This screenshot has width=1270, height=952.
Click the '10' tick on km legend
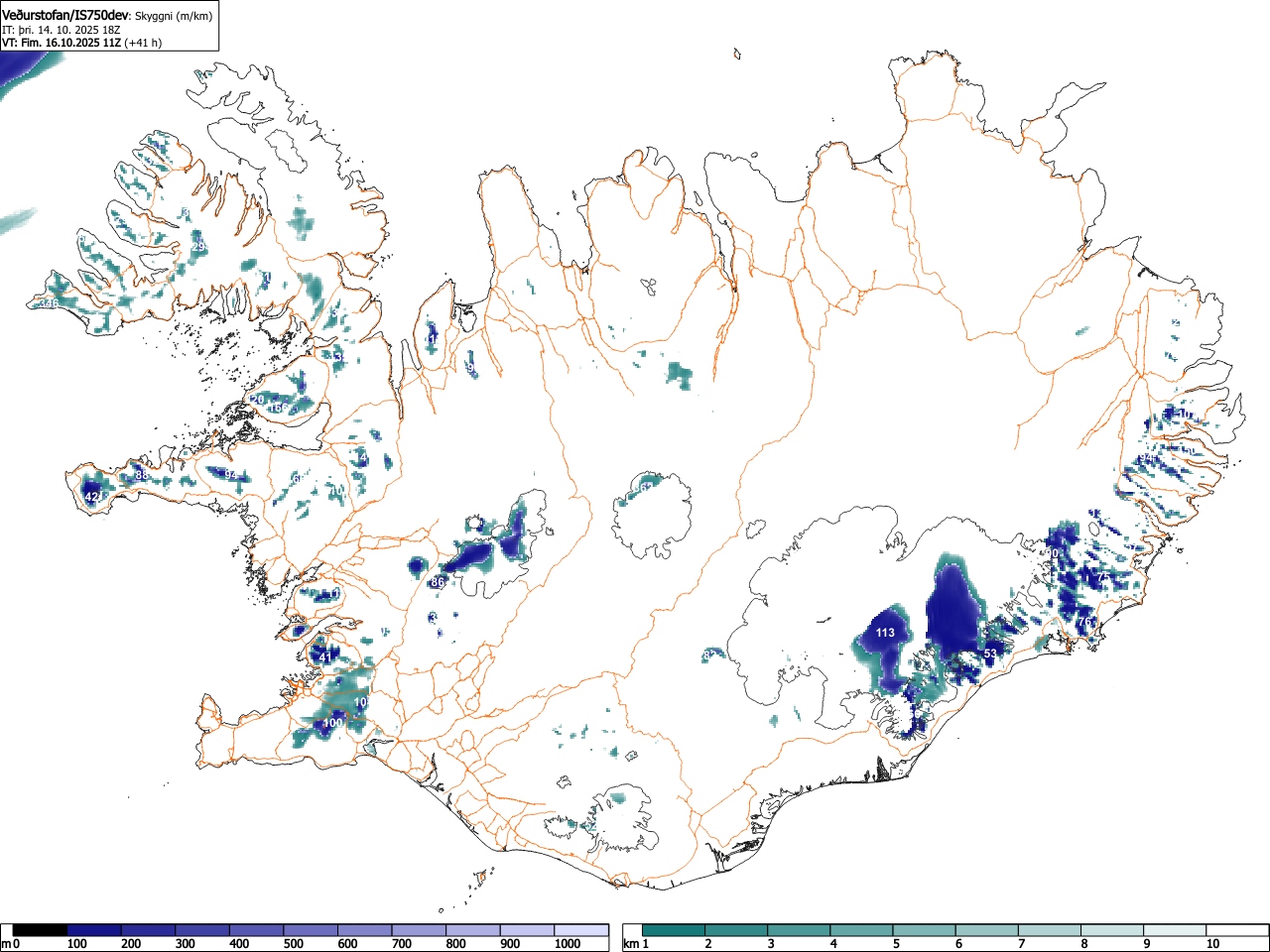pos(1212,944)
